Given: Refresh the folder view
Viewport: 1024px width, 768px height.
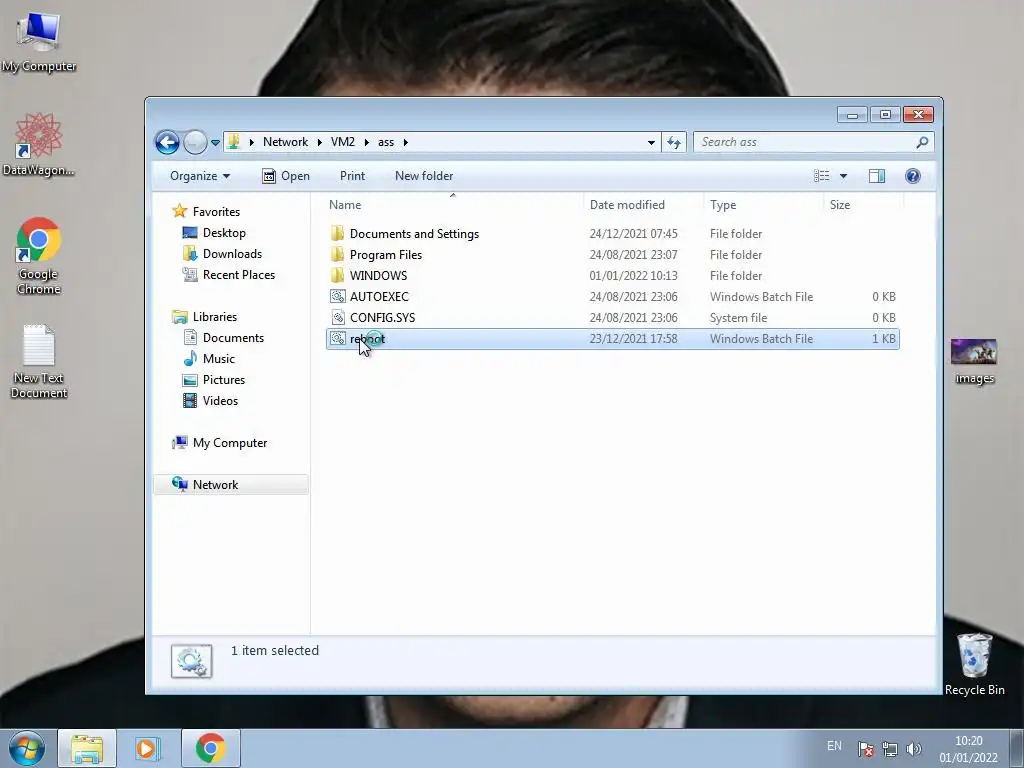Looking at the screenshot, I should pos(674,142).
